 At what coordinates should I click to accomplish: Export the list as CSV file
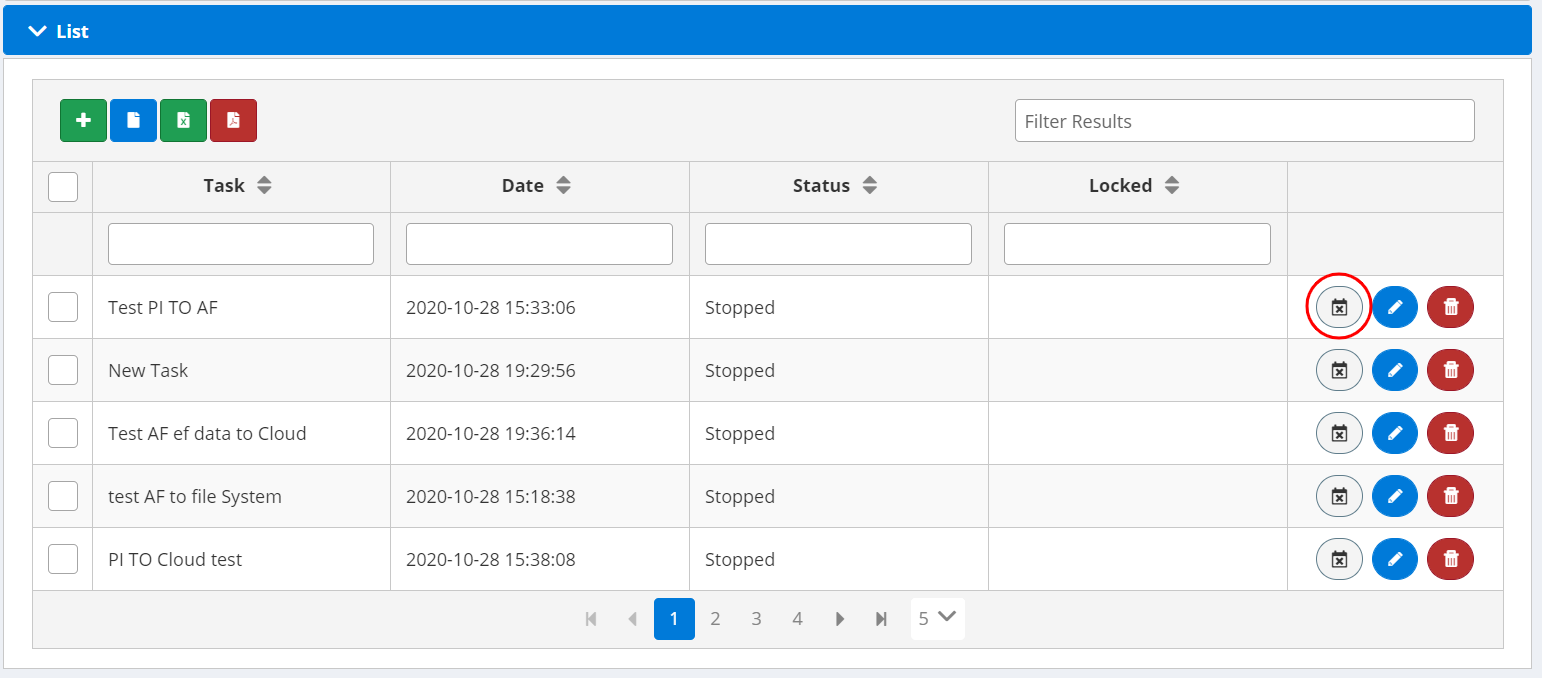133,121
